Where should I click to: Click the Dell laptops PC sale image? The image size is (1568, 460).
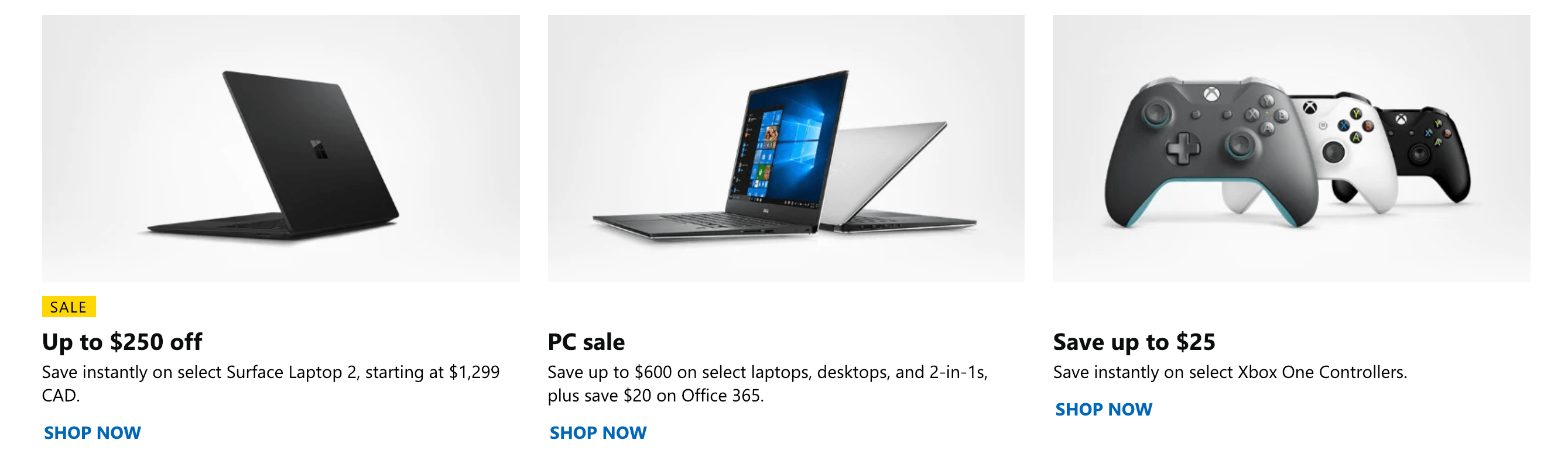coord(786,149)
